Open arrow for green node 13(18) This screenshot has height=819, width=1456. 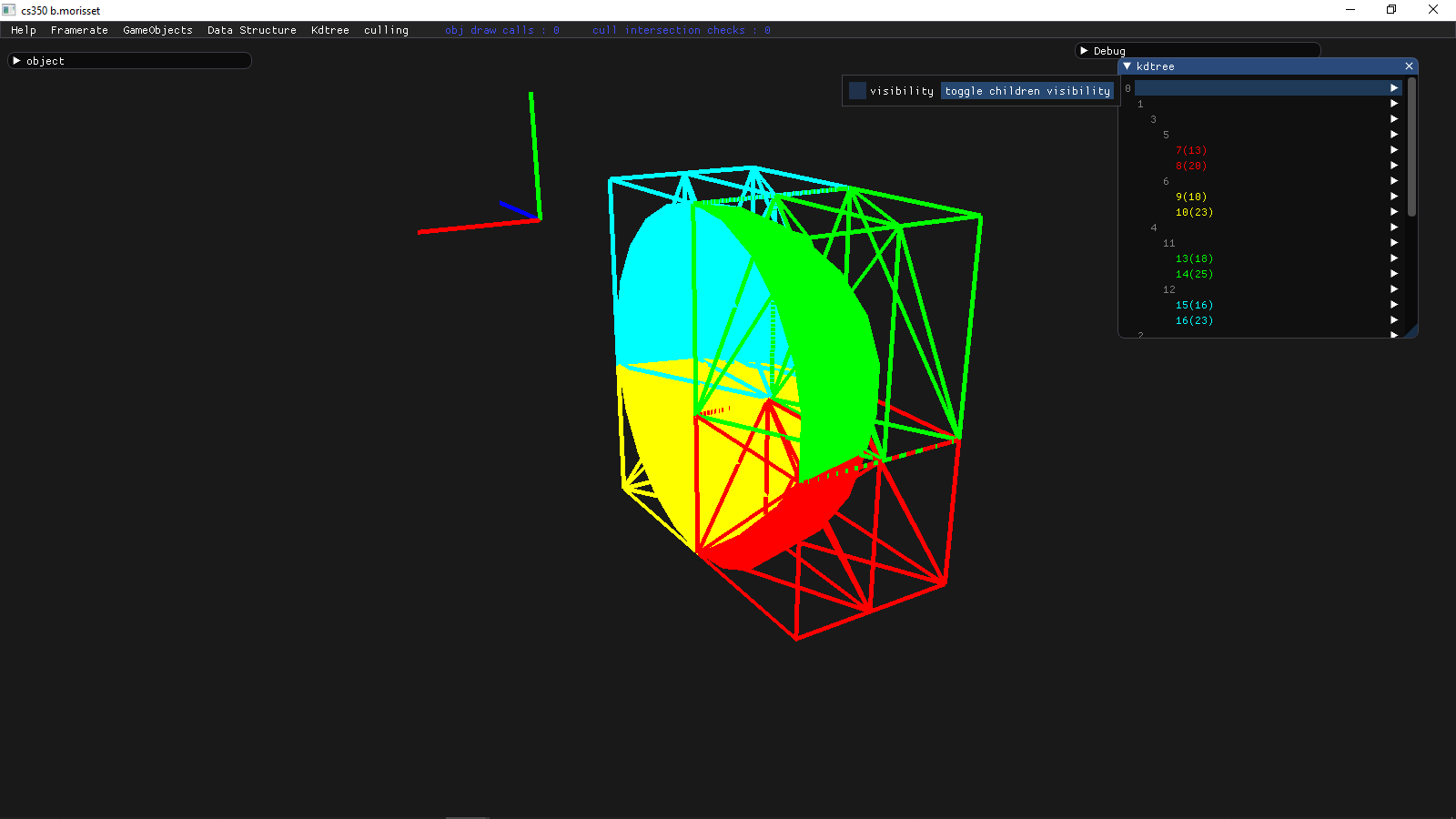[x=1393, y=258]
